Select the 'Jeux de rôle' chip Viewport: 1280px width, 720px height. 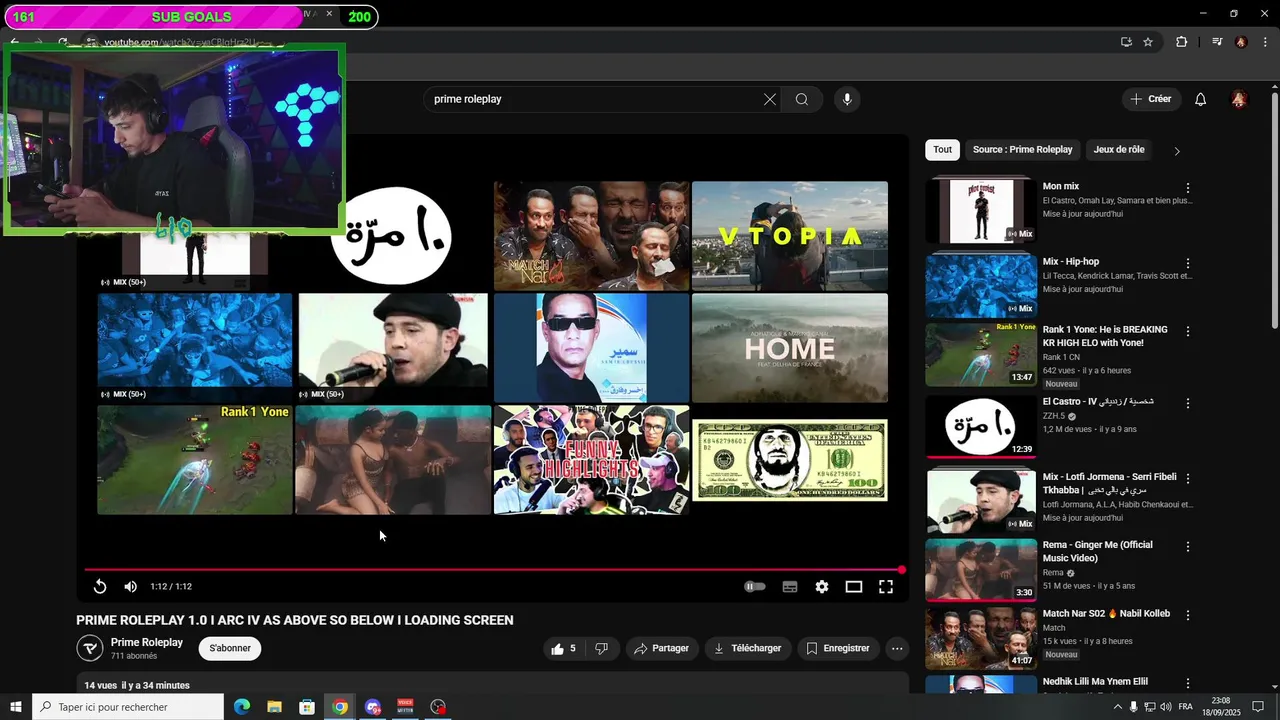[x=1119, y=150]
